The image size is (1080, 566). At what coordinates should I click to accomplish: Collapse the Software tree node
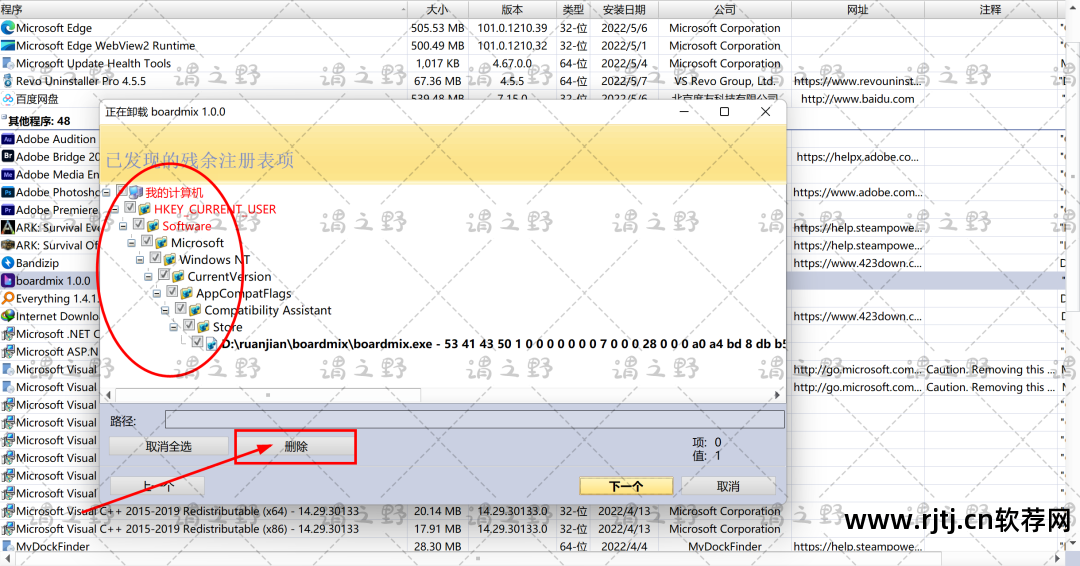tap(123, 227)
